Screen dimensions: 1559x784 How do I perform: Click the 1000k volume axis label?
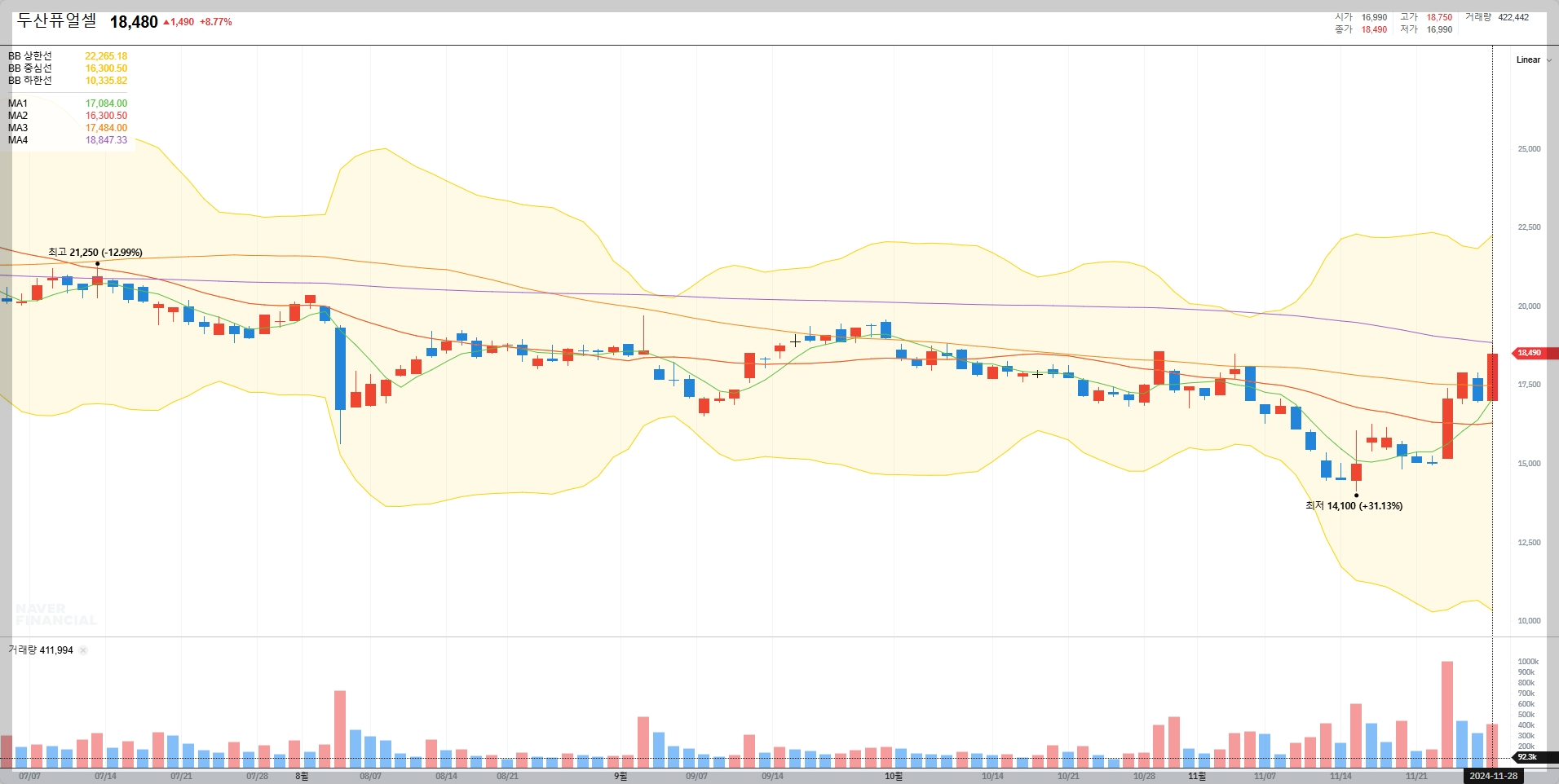(1527, 662)
